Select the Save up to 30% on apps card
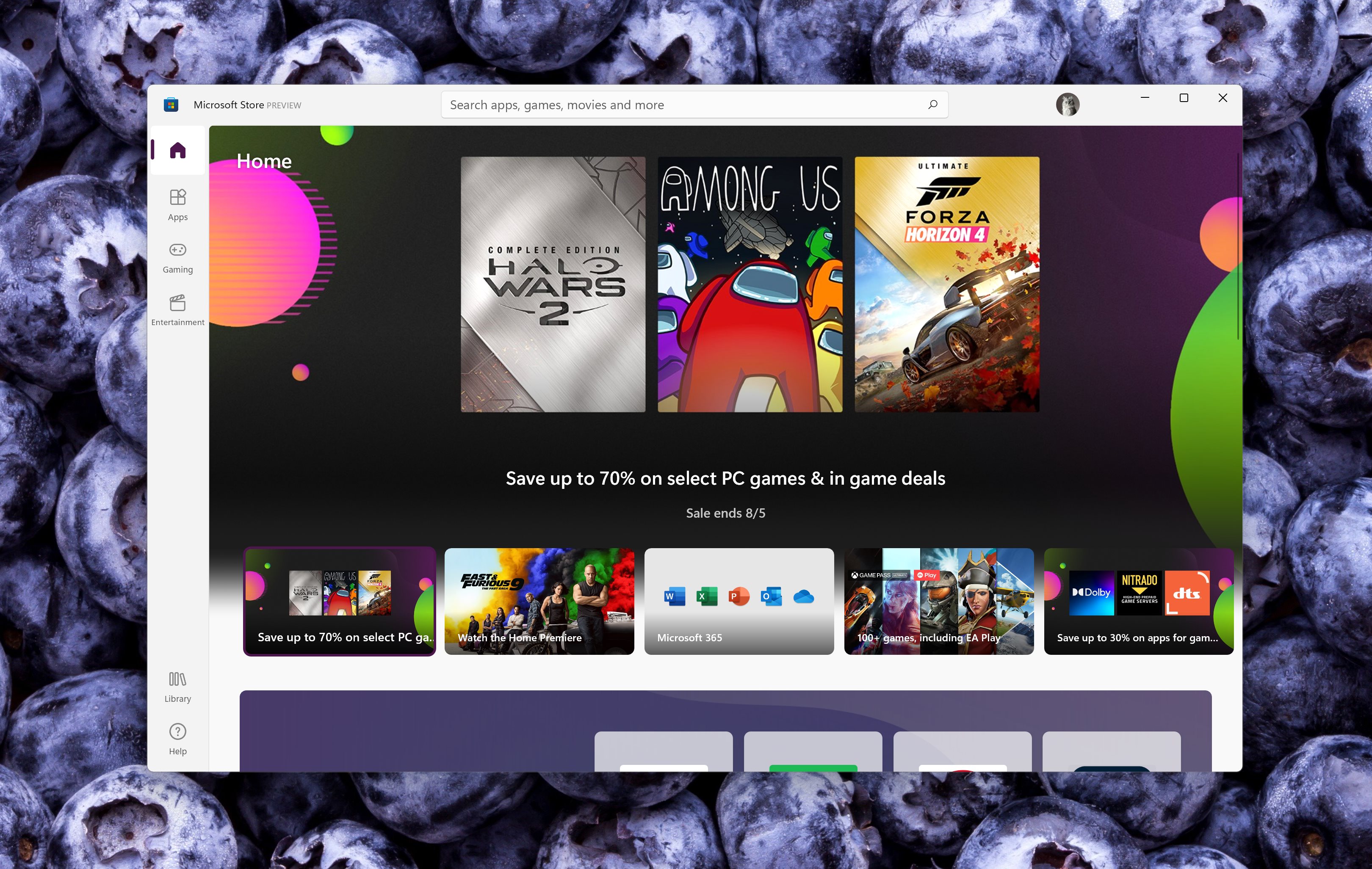This screenshot has height=869, width=1372. click(x=1138, y=601)
